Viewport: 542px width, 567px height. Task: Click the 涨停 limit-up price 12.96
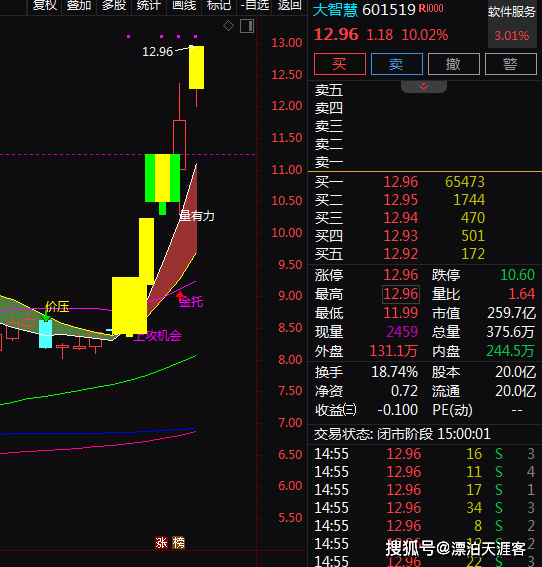(x=401, y=275)
